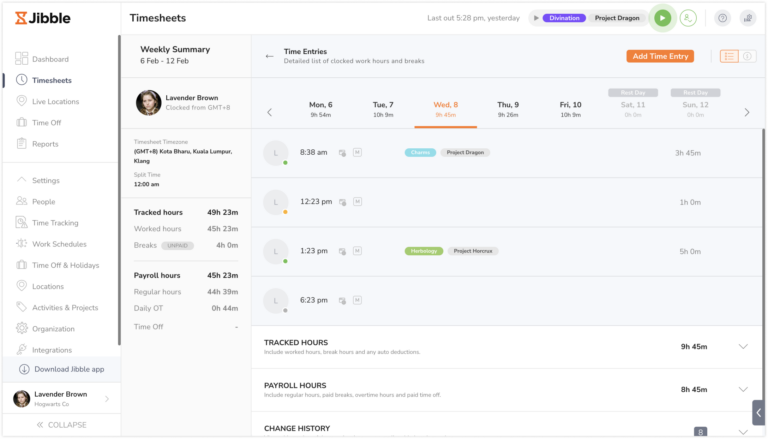Select Tue, 7 day tab

pyautogui.click(x=383, y=109)
